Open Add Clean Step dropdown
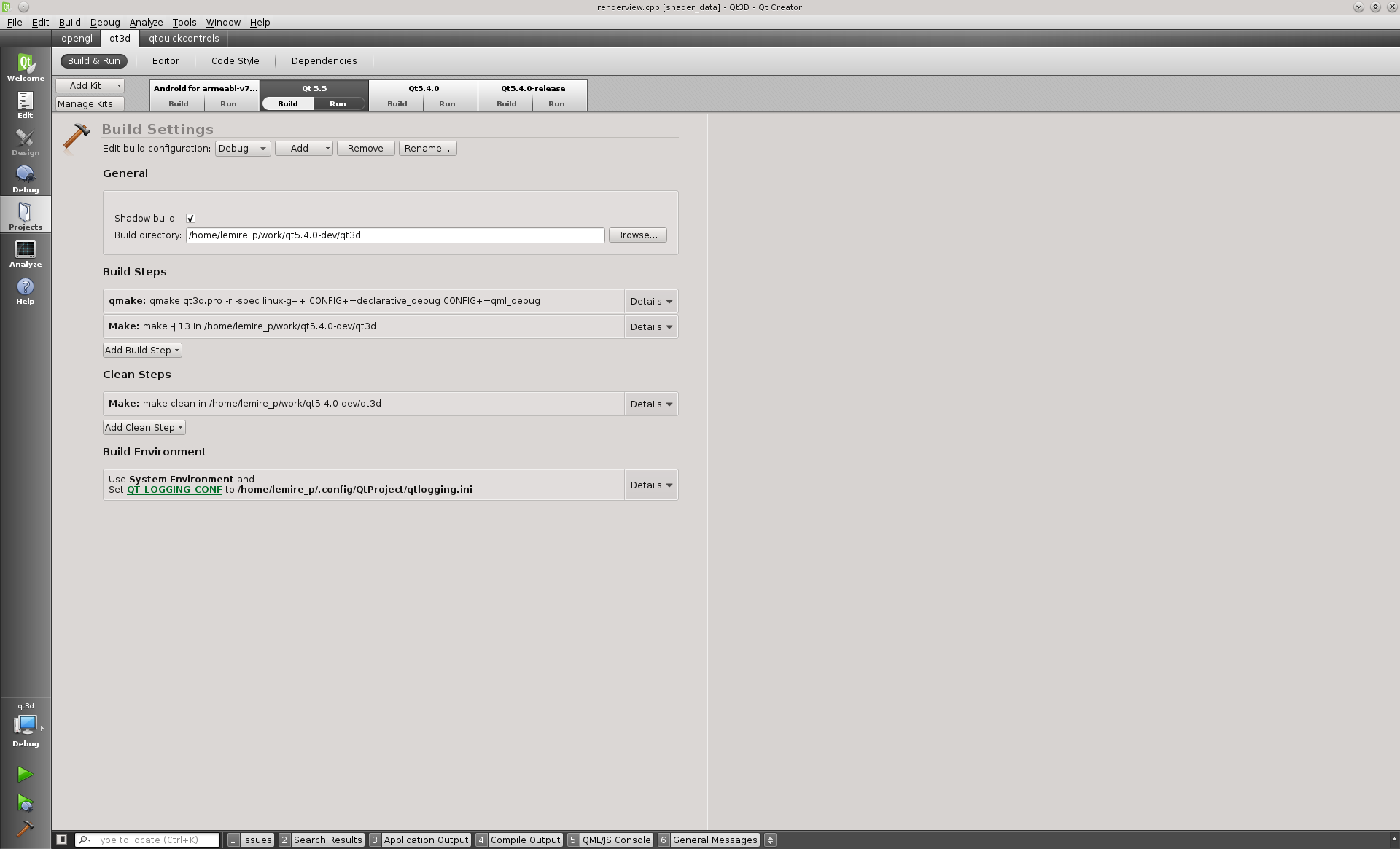Viewport: 1400px width, 849px height. point(144,427)
